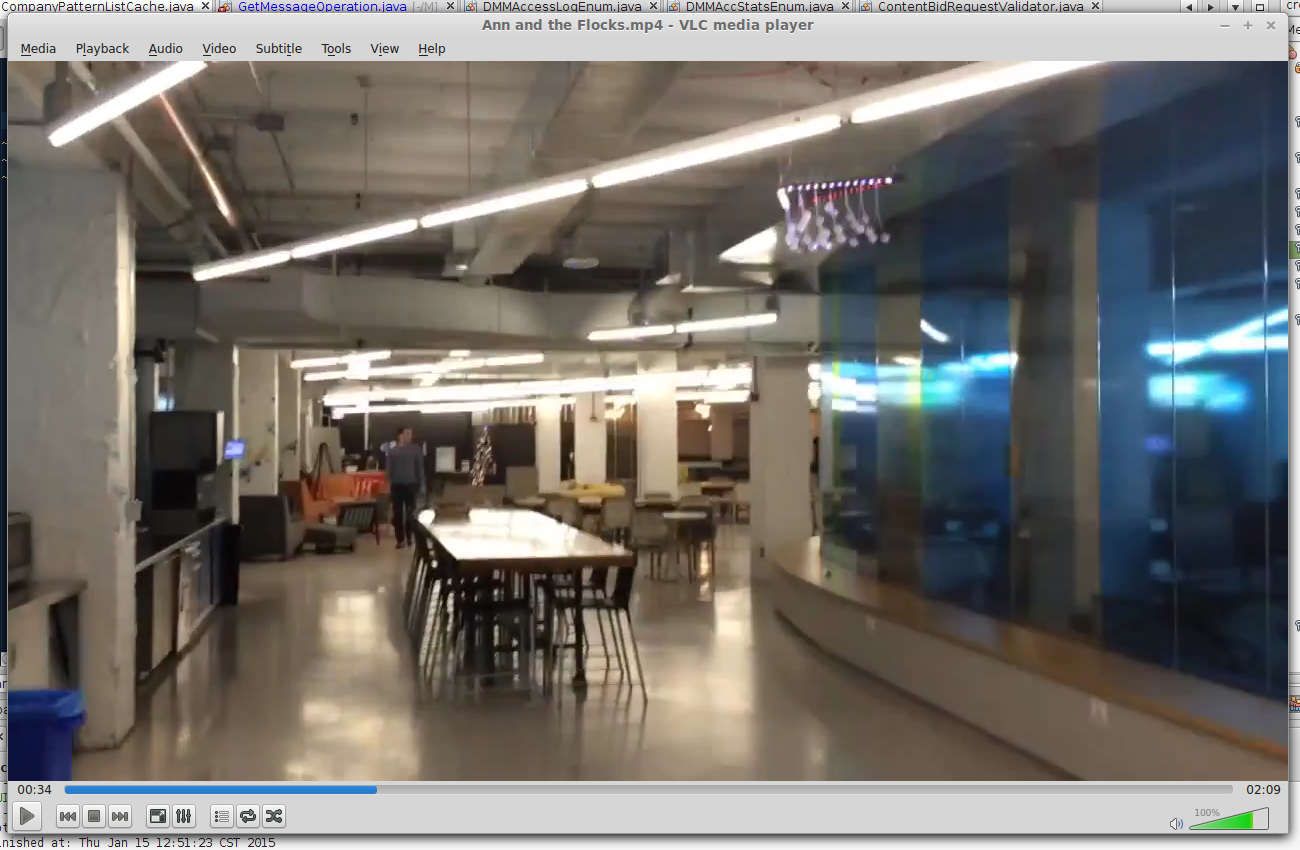Toggle the playlist view

[x=222, y=816]
